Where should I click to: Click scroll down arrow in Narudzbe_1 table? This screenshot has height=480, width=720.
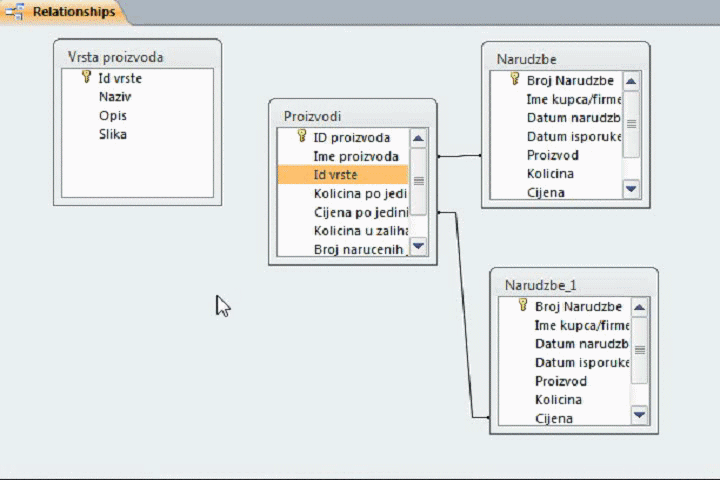639,414
